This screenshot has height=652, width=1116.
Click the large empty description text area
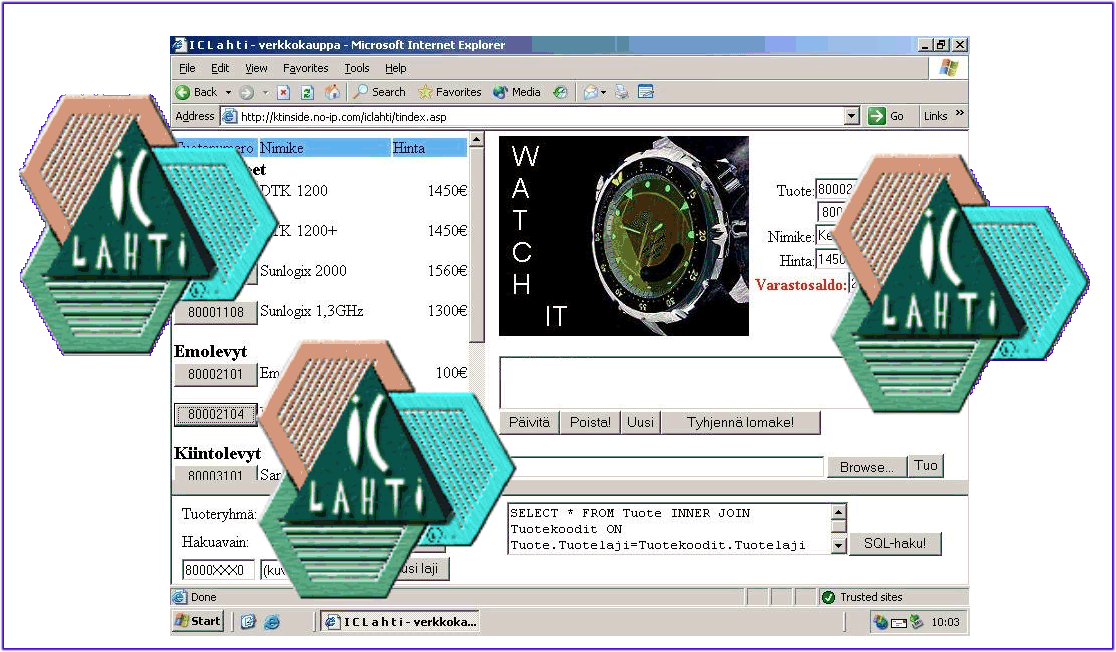[672, 382]
